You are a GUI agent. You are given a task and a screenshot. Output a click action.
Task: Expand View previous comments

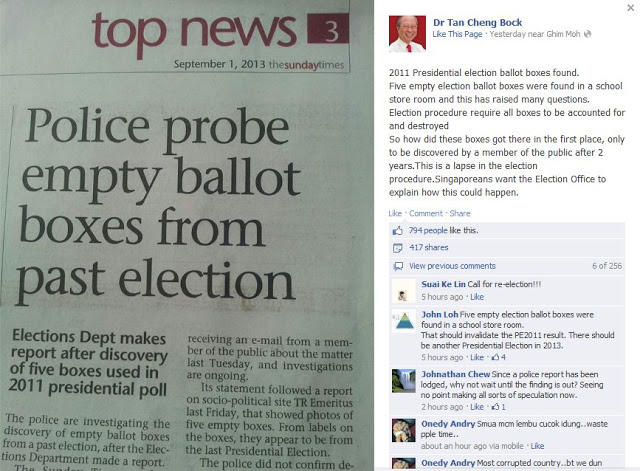click(452, 266)
